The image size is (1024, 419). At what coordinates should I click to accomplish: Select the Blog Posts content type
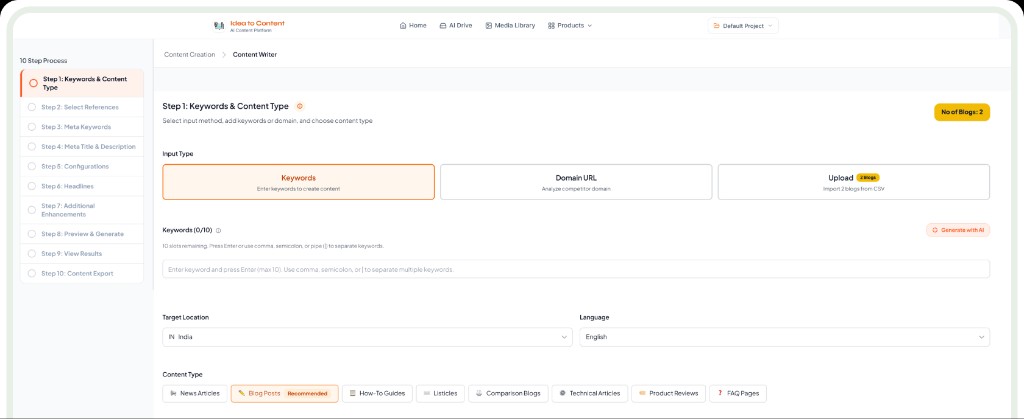(x=284, y=394)
